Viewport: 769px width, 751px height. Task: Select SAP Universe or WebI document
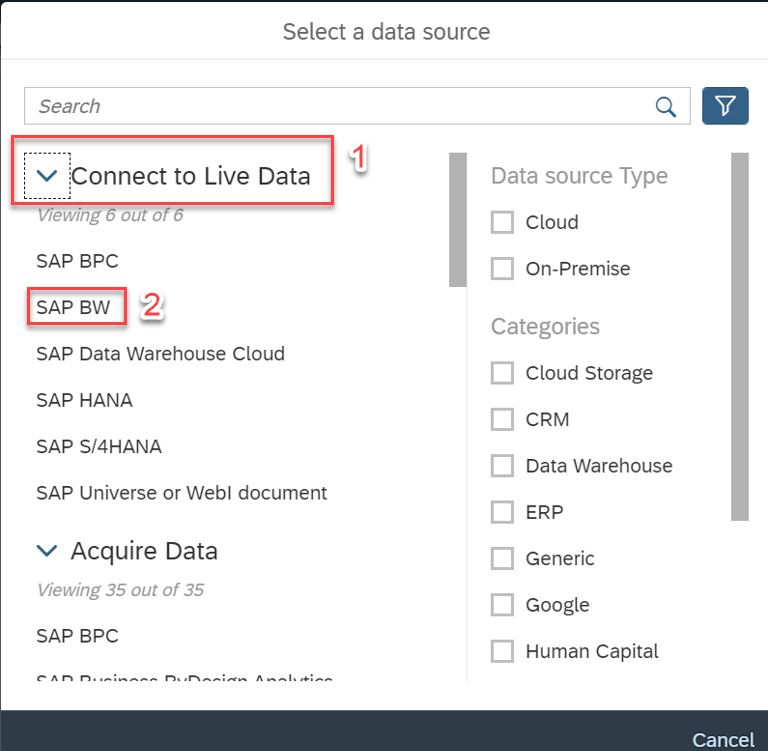point(181,493)
